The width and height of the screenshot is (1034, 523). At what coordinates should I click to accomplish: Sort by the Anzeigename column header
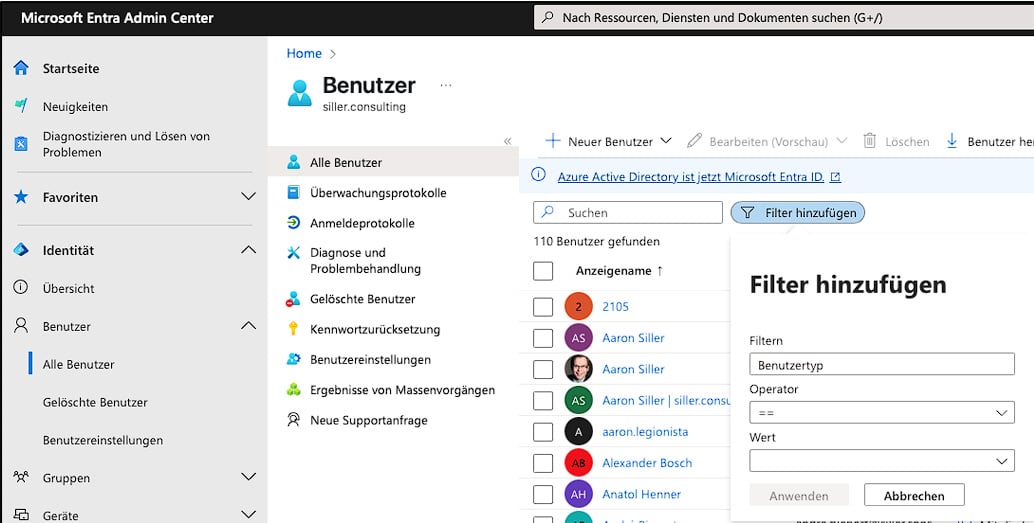(x=619, y=270)
